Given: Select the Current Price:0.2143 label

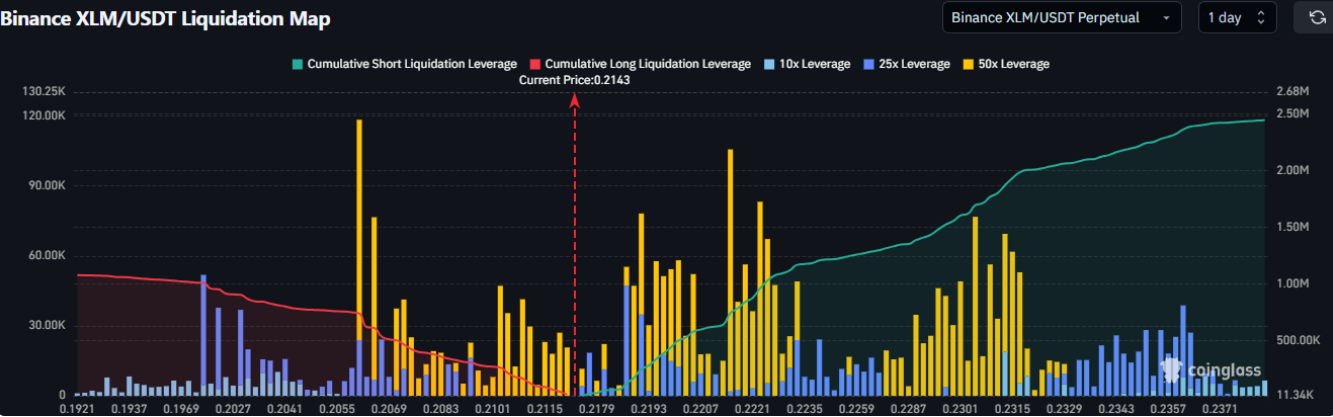Looking at the screenshot, I should pos(574,80).
